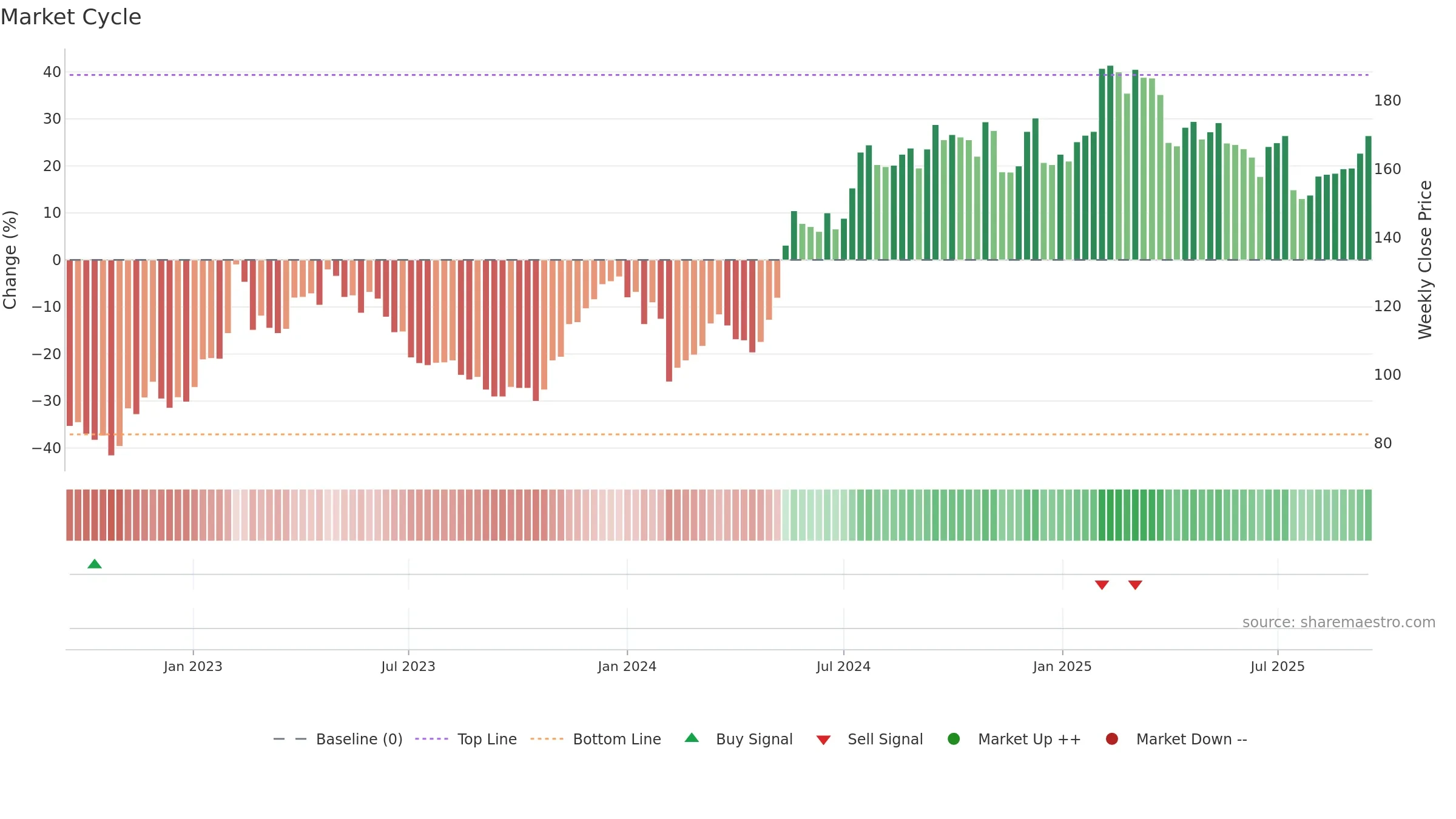
Task: Click the Jan 2023 axis label
Action: click(x=193, y=667)
